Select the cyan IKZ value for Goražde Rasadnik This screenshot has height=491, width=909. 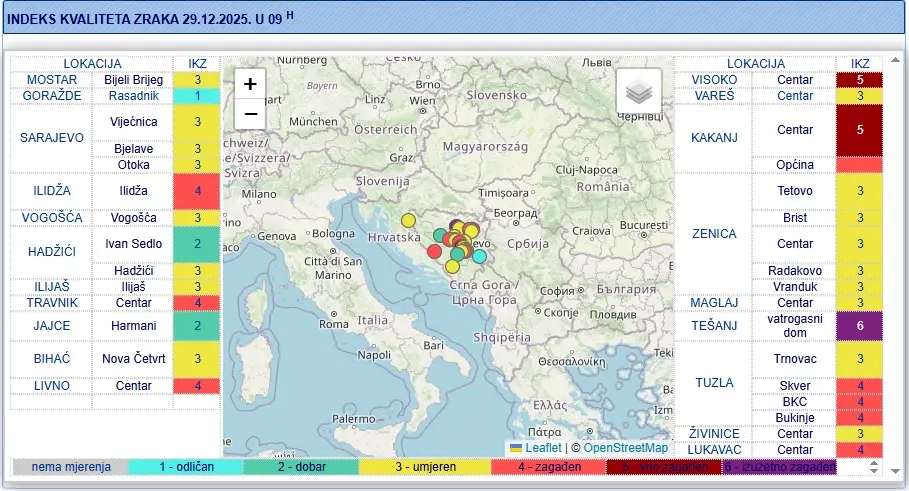click(198, 96)
